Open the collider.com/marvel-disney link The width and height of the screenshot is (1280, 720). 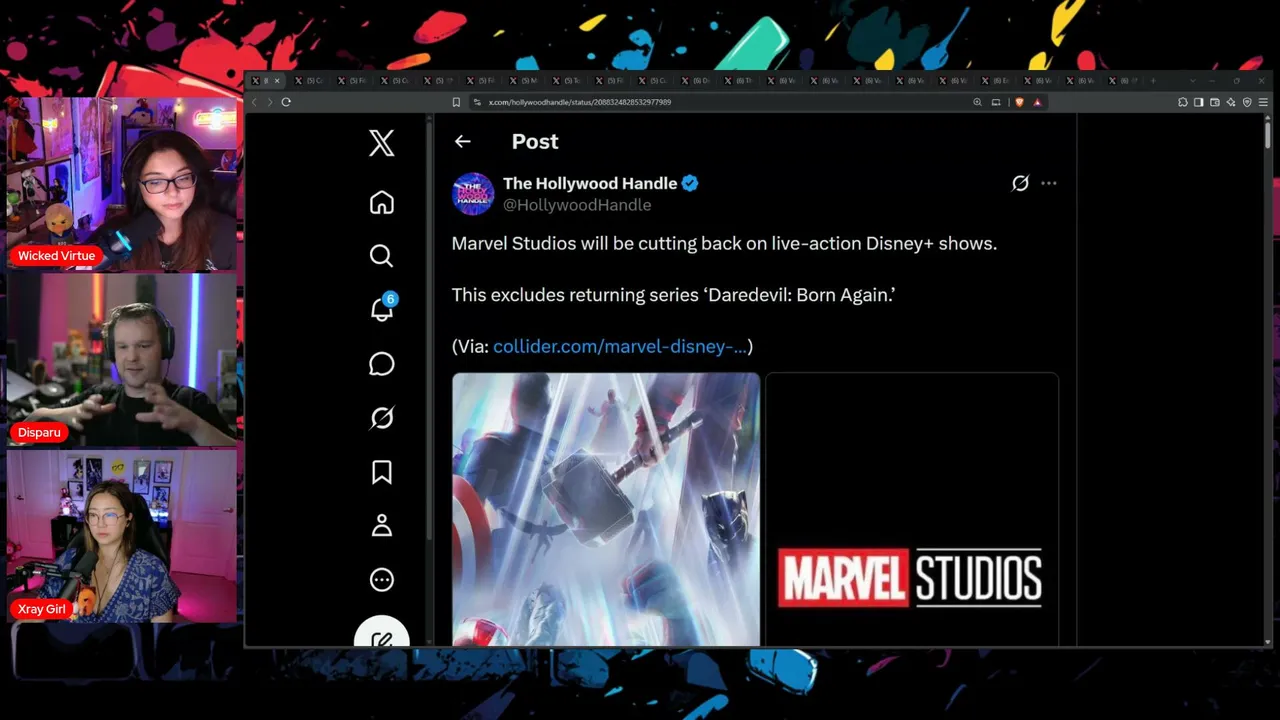(620, 346)
